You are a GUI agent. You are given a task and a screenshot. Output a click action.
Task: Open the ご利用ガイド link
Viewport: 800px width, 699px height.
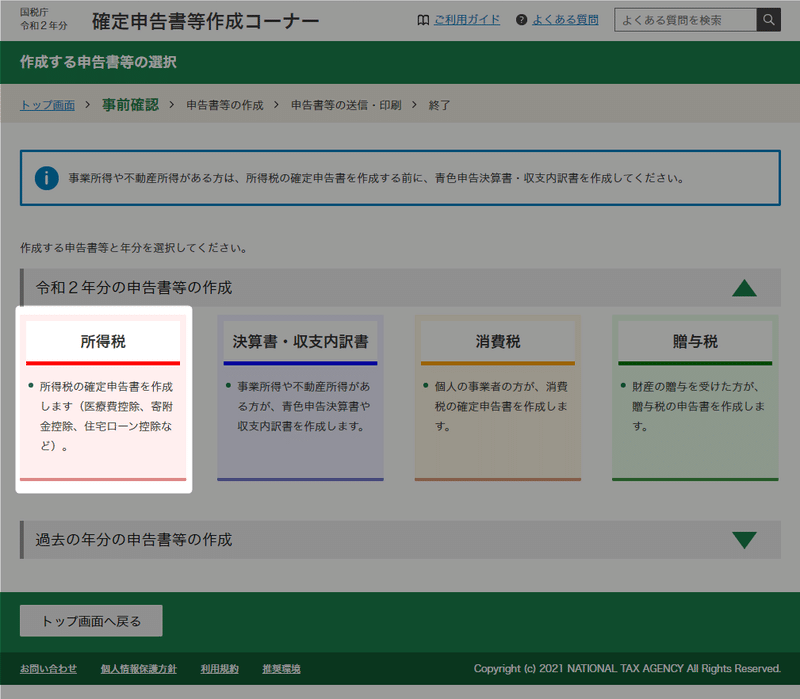(x=467, y=20)
